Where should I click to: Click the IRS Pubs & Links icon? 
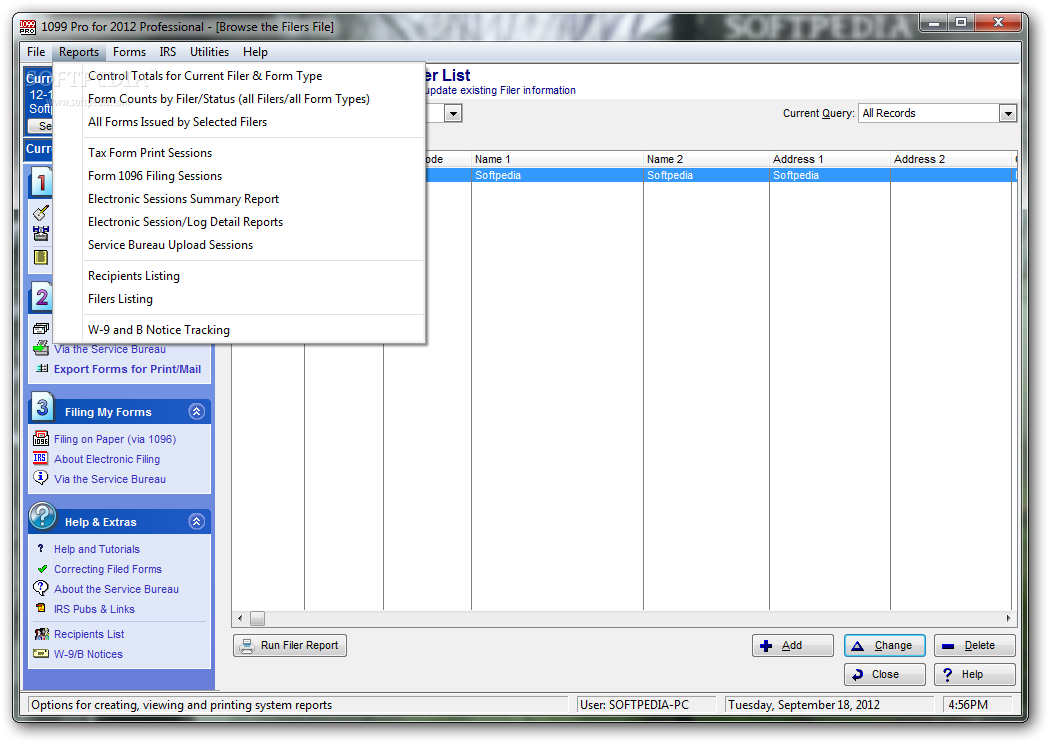tap(41, 608)
